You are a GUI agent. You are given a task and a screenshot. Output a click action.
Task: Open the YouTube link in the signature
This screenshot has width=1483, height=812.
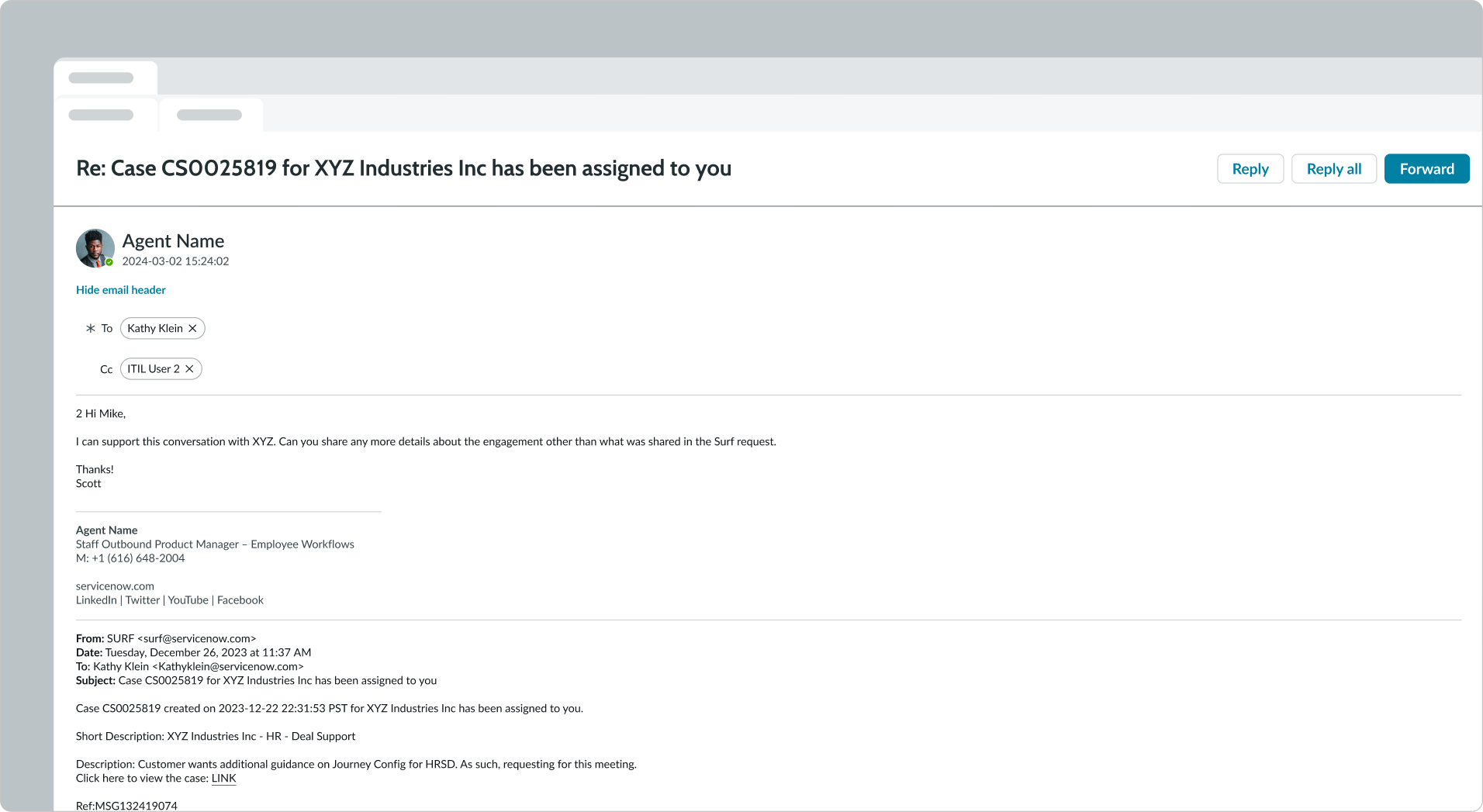pyautogui.click(x=188, y=599)
